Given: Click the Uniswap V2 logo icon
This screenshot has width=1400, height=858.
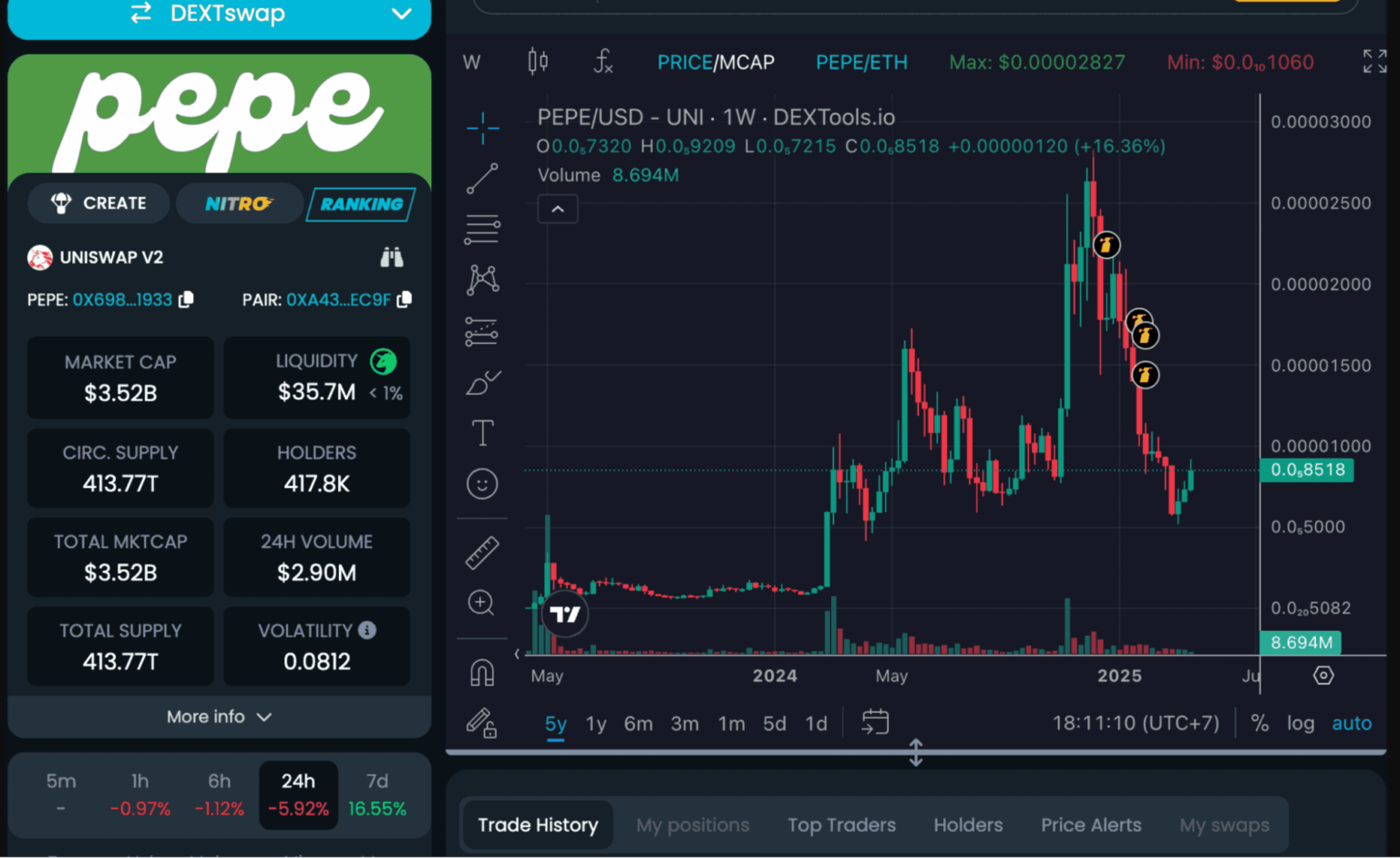Looking at the screenshot, I should click(x=40, y=258).
